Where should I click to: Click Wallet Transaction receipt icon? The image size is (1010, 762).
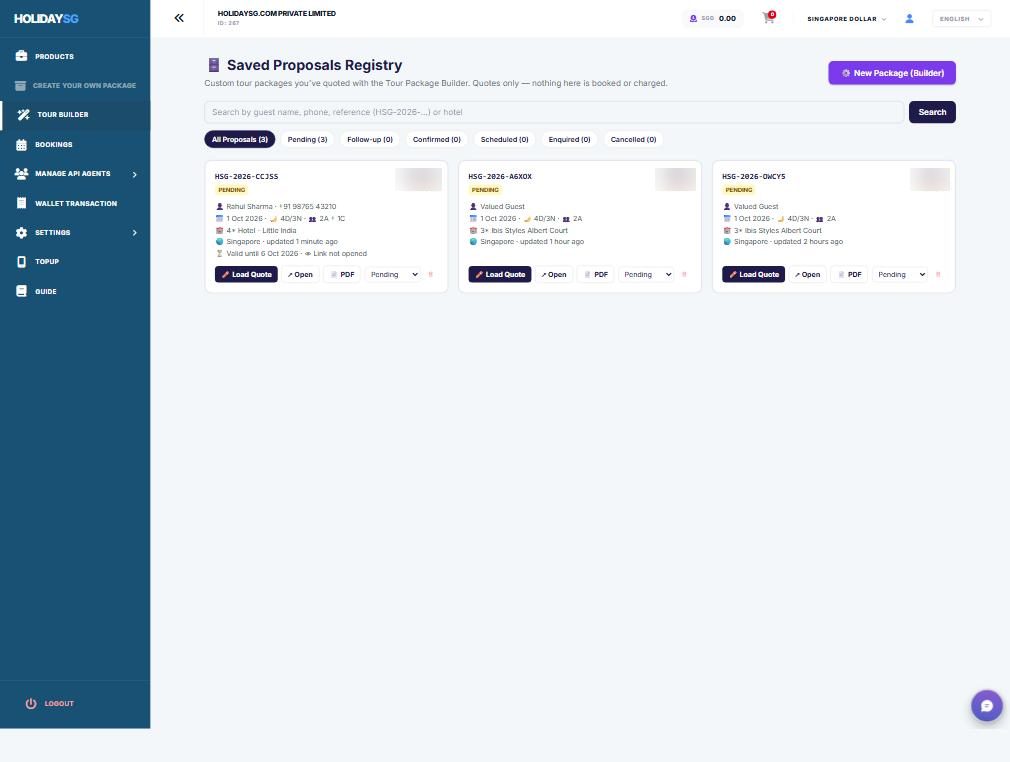coord(21,203)
